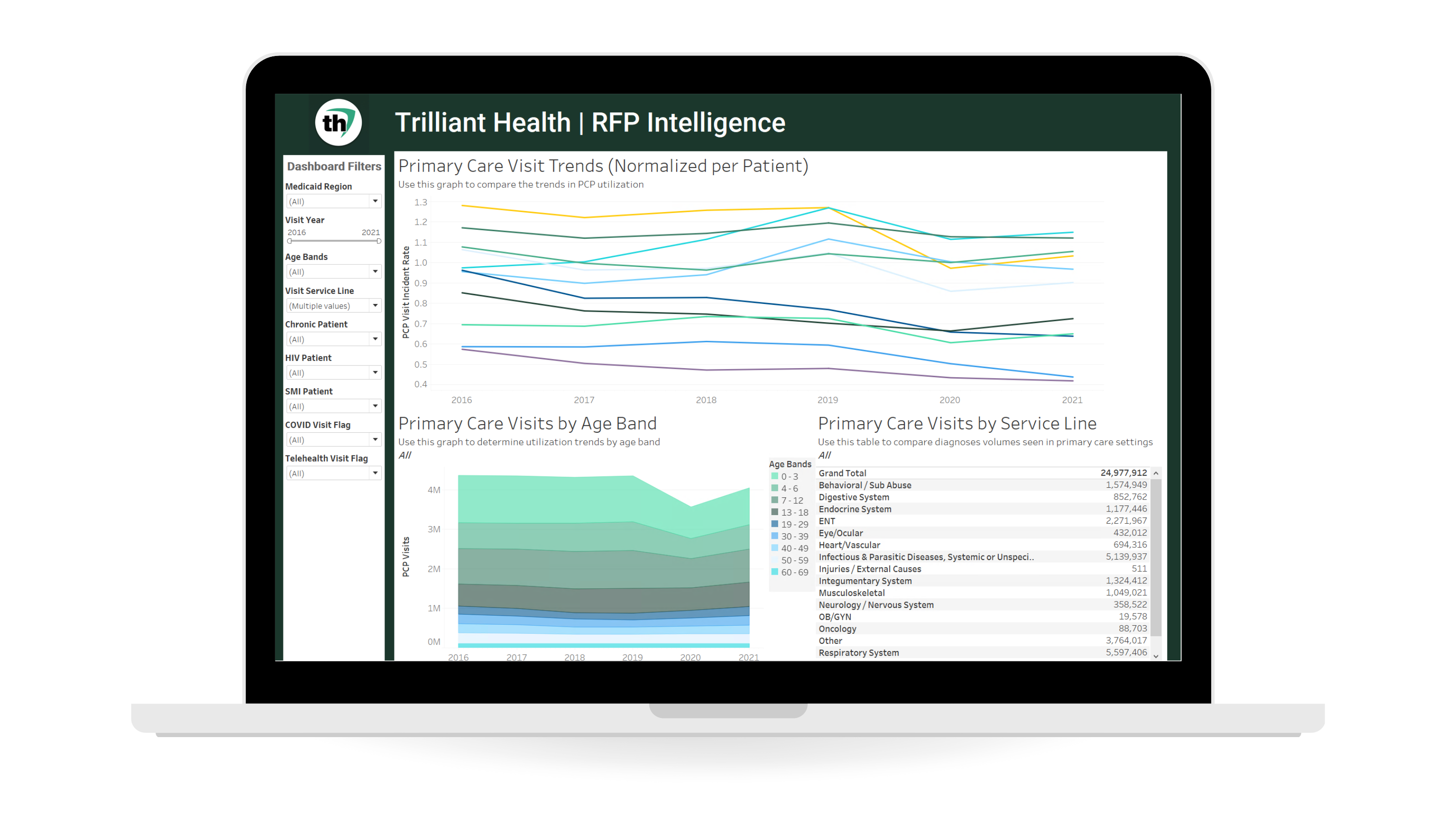Viewport: 1456px width, 819px height.
Task: Click the 4M label on PCP Visits axis
Action: 434,490
